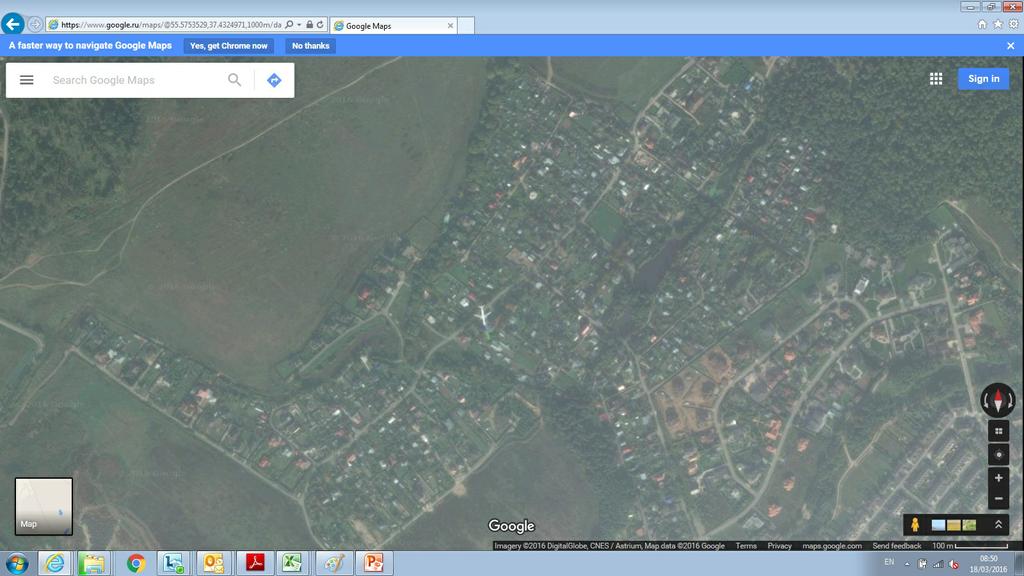Grab the Street View pegman icon

(915, 525)
